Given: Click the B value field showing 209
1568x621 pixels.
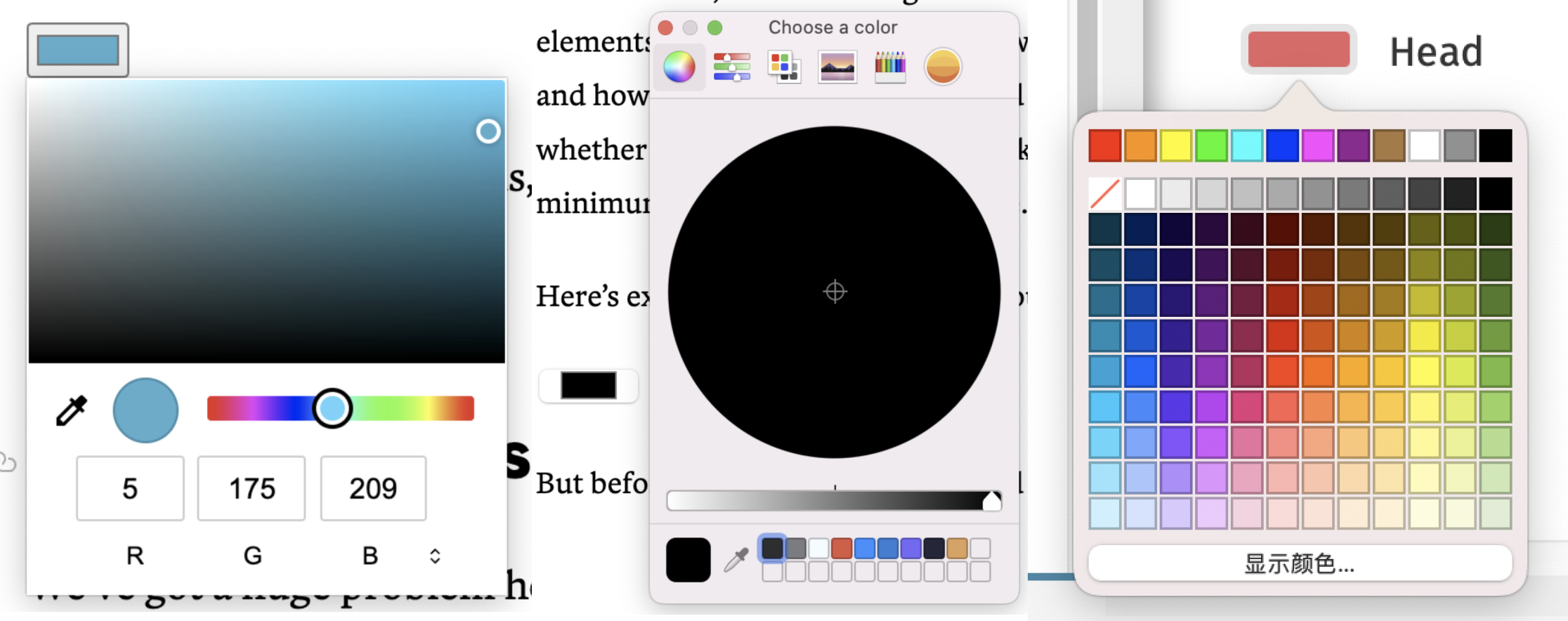Looking at the screenshot, I should pos(373,488).
